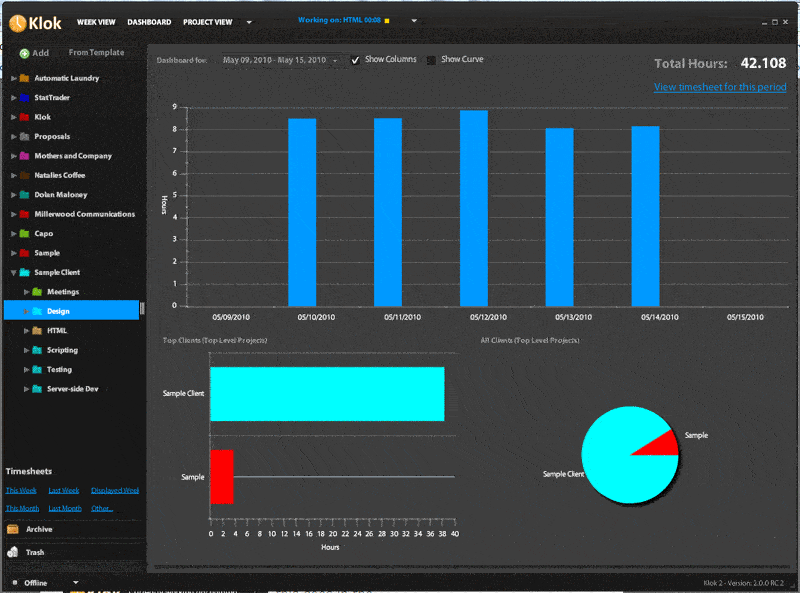Expand the Automatic Laundry project arrow
This screenshot has width=800, height=593.
[x=13, y=78]
